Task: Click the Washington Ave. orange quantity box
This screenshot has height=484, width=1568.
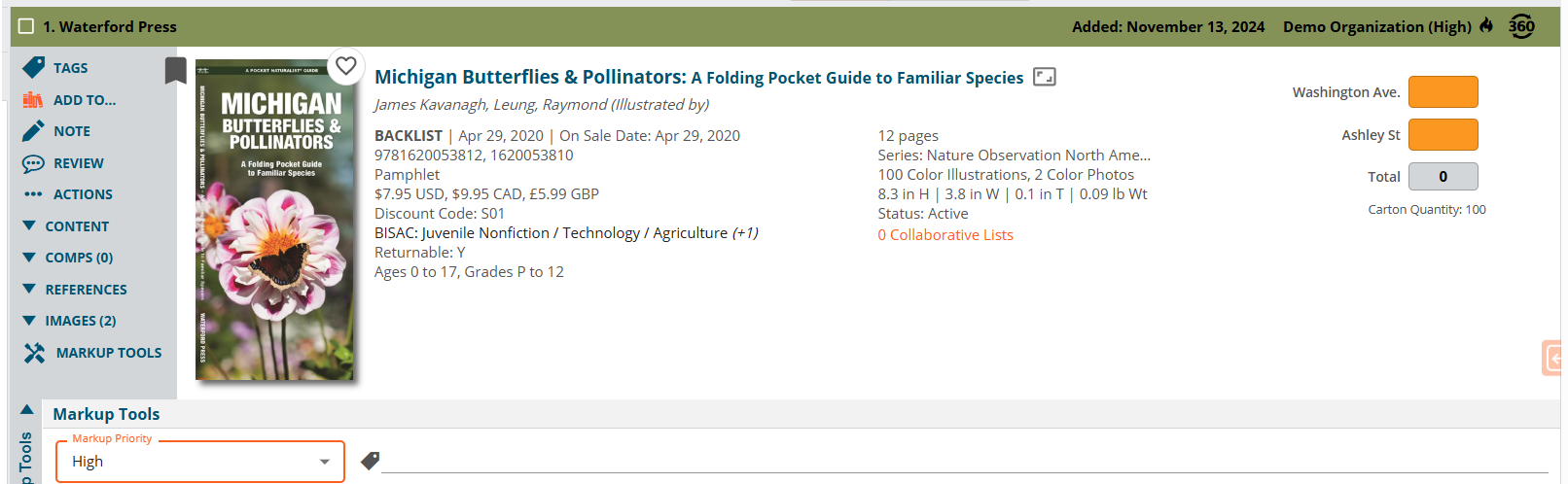Action: [x=1443, y=92]
